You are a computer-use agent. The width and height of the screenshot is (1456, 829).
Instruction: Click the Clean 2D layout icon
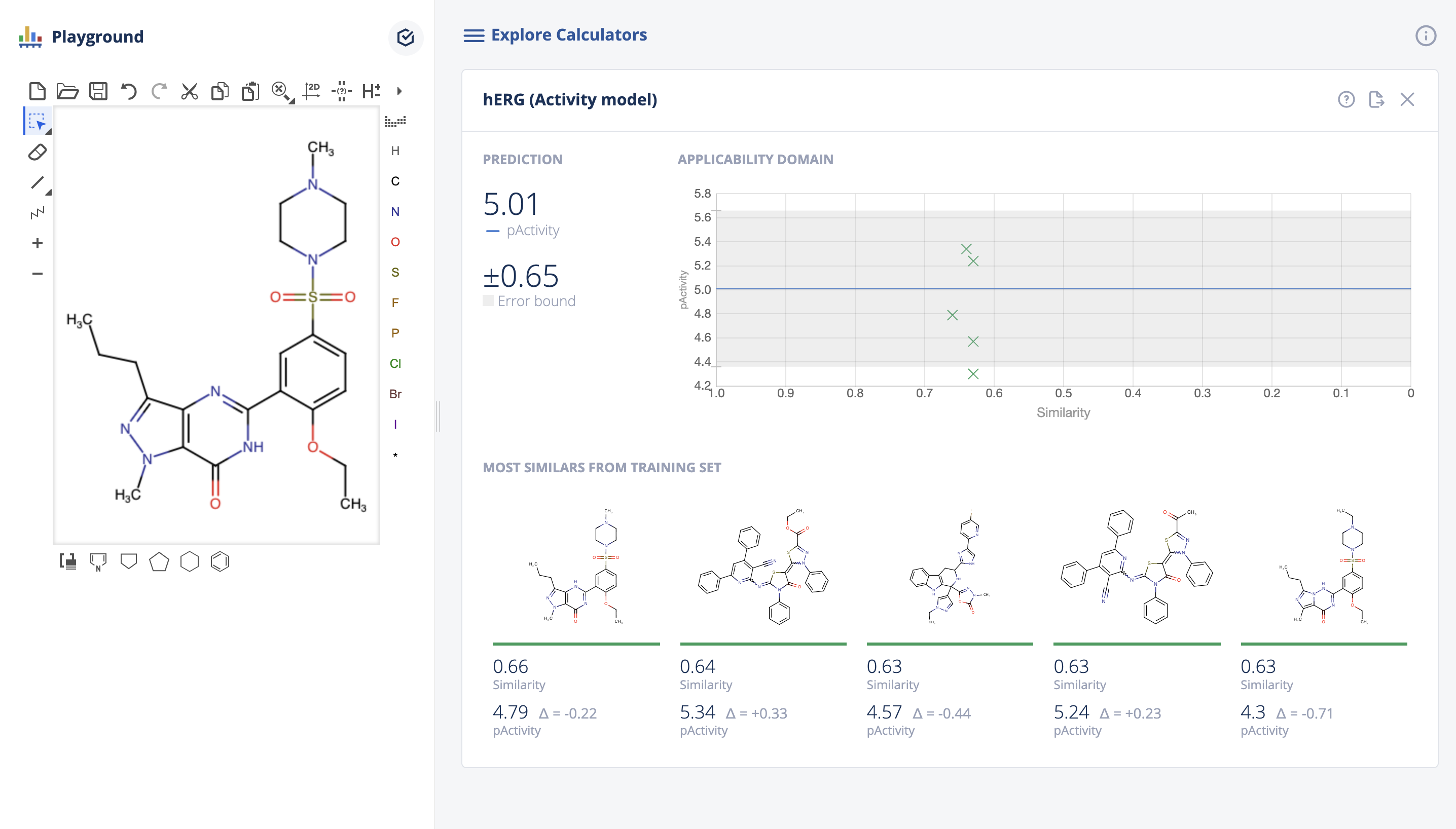pyautogui.click(x=311, y=91)
